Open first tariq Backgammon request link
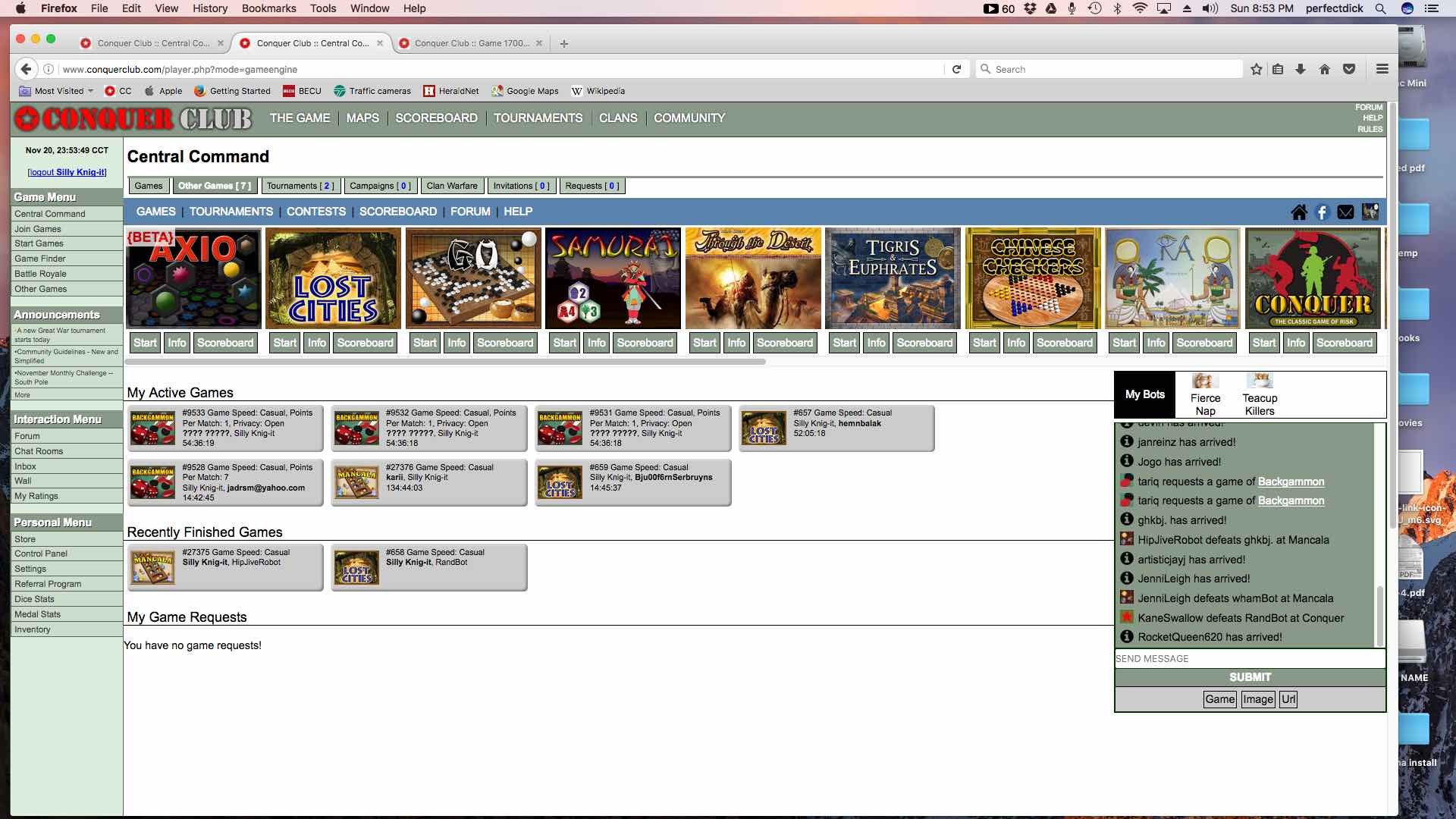Viewport: 1456px width, 819px height. [1291, 482]
